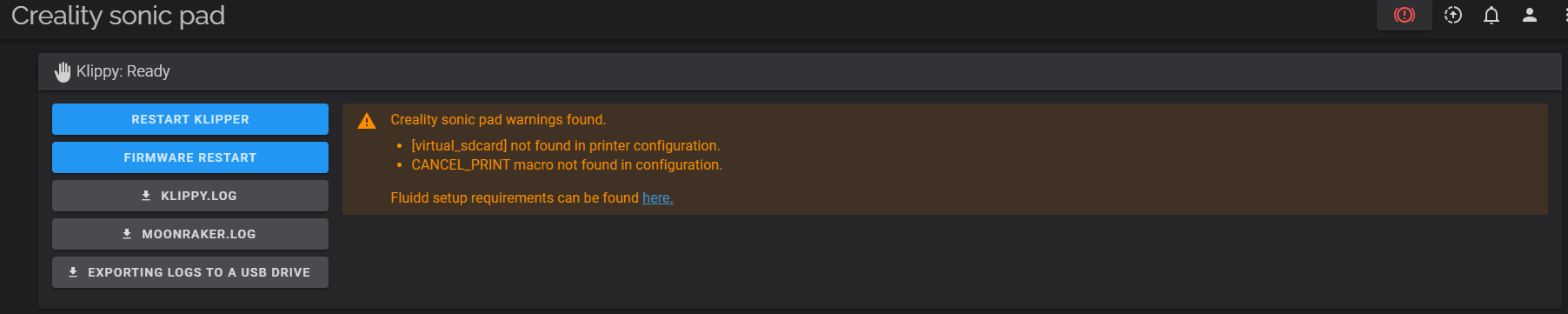
Task: Download the KLIPPY.LOG file
Action: (x=190, y=196)
